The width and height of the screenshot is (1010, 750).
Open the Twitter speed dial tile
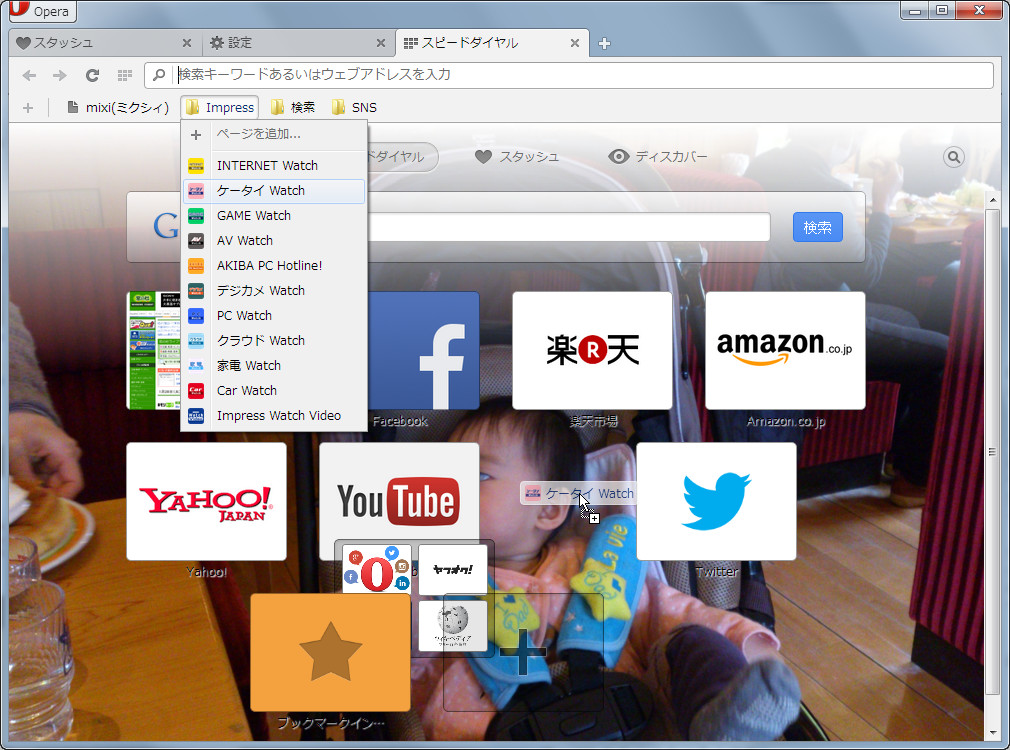pos(716,501)
